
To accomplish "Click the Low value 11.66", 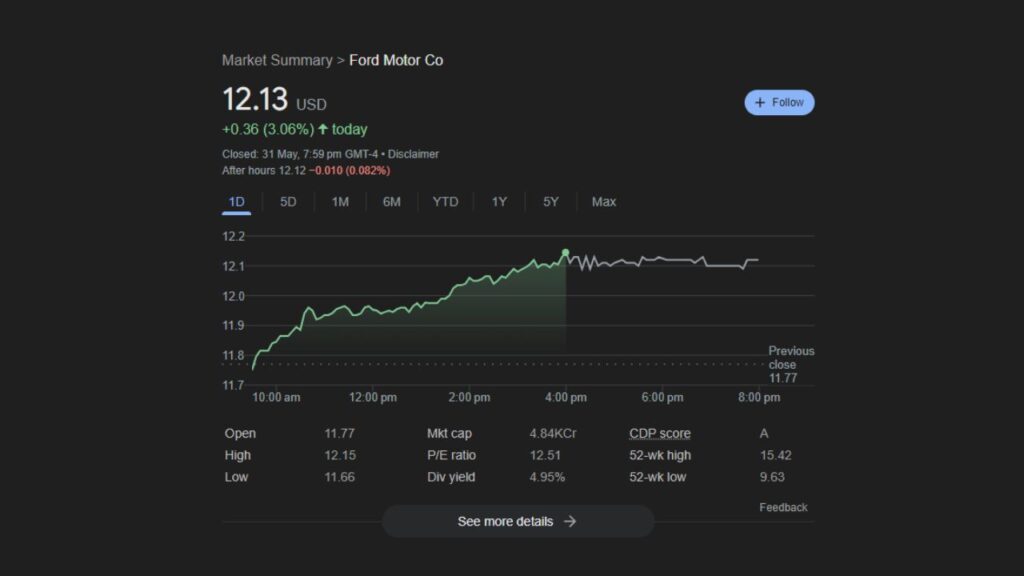I will pos(340,477).
